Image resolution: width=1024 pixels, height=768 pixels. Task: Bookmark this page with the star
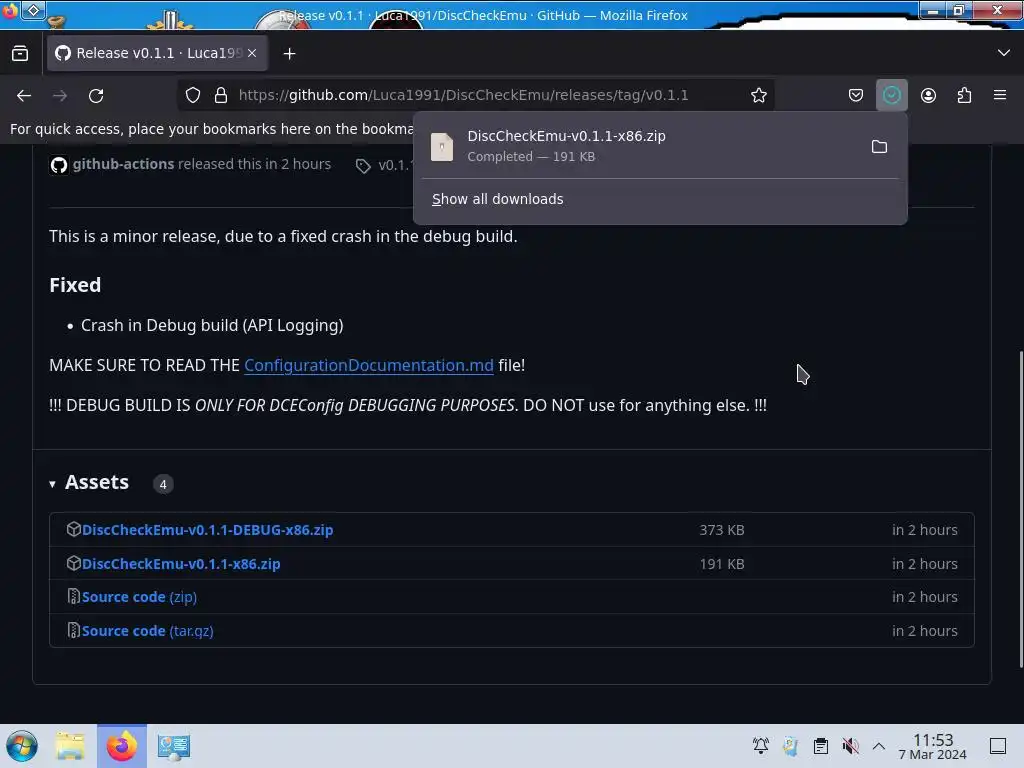758,95
